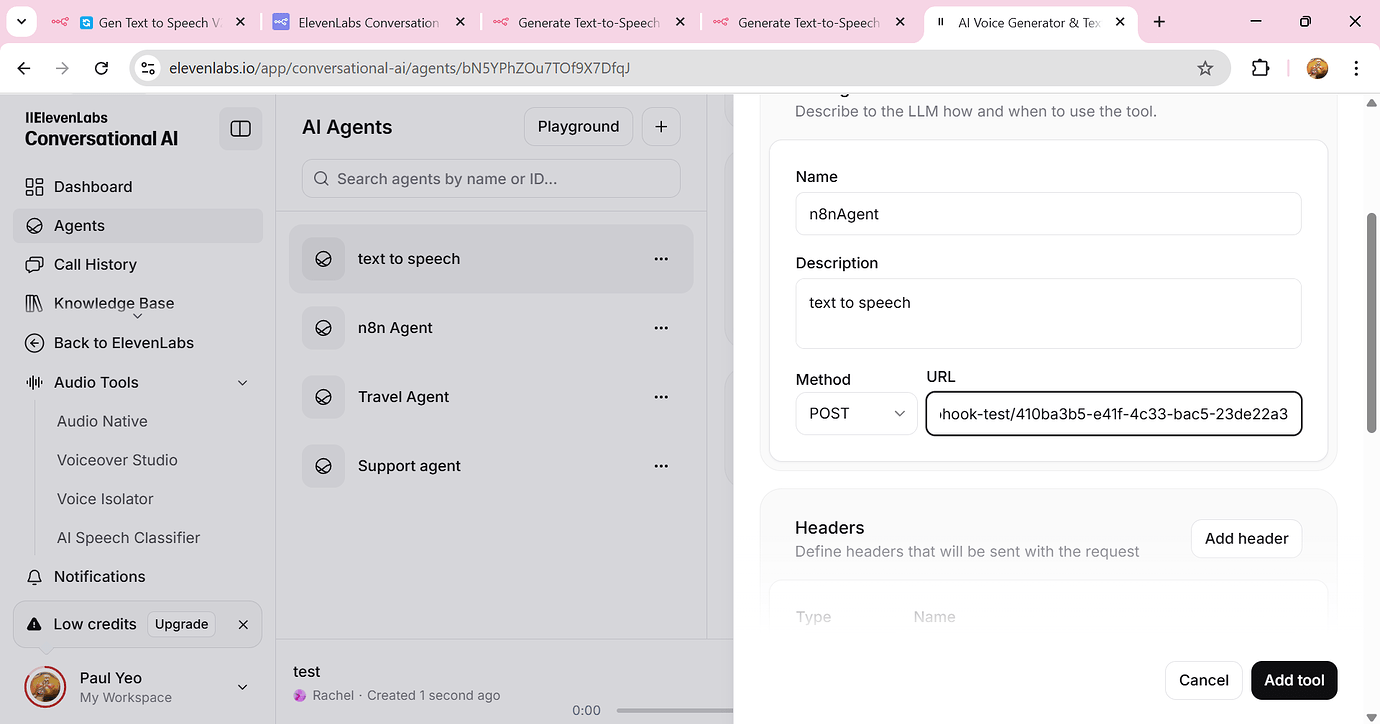Bookmark the page with the star icon

click(1205, 68)
